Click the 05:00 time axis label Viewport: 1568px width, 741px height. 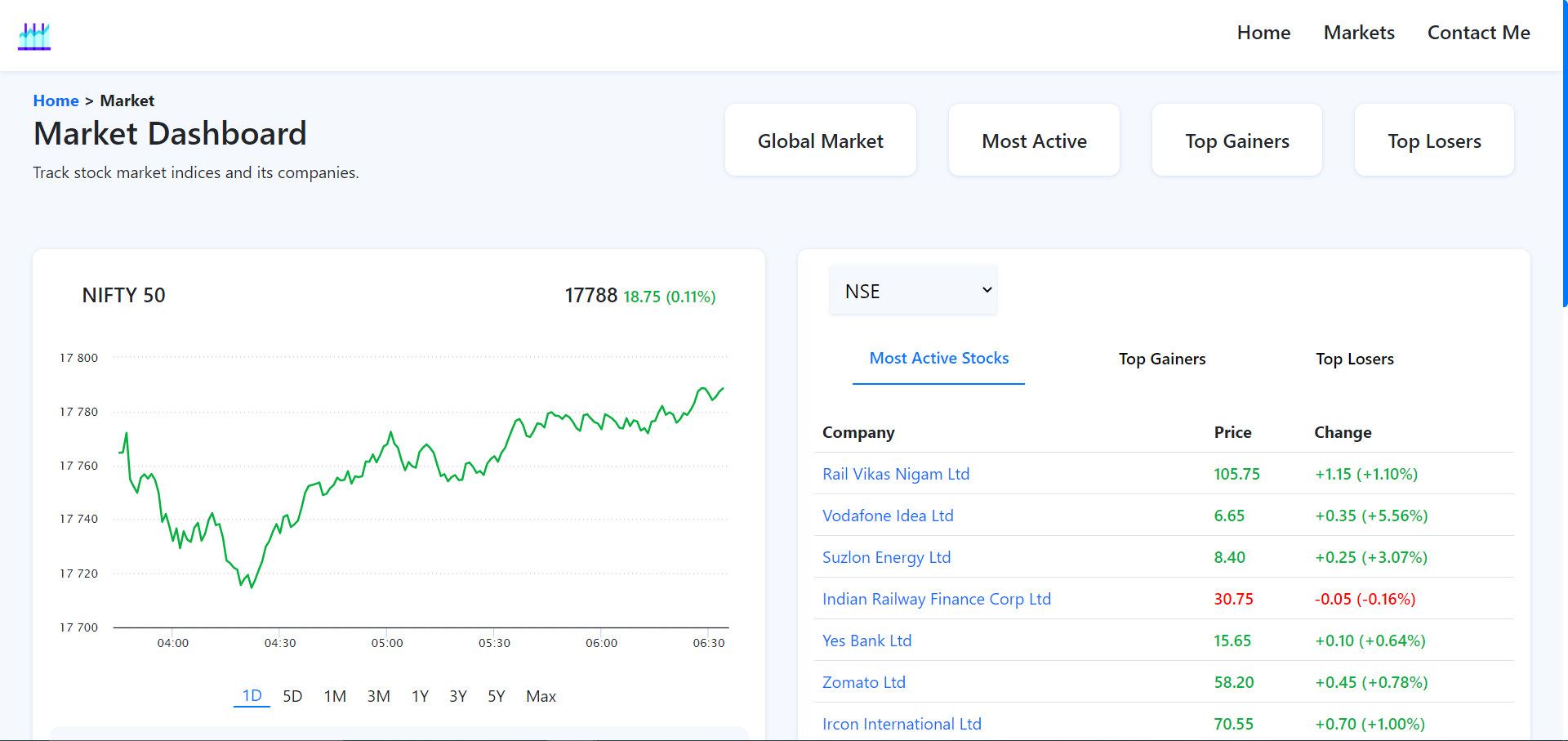(x=387, y=643)
